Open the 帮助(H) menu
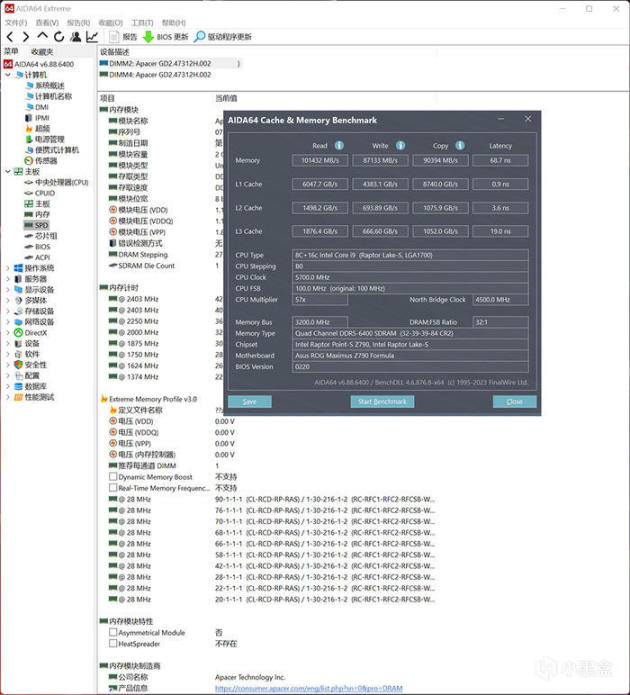The width and height of the screenshot is (630, 695). pyautogui.click(x=174, y=23)
